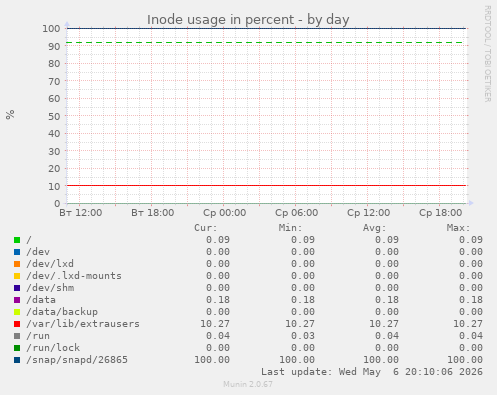
Task: Click the green swatch for /
Action: (17, 240)
